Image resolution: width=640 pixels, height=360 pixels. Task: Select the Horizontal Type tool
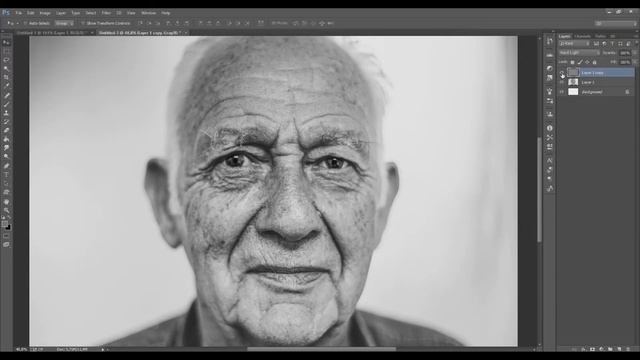coord(7,175)
